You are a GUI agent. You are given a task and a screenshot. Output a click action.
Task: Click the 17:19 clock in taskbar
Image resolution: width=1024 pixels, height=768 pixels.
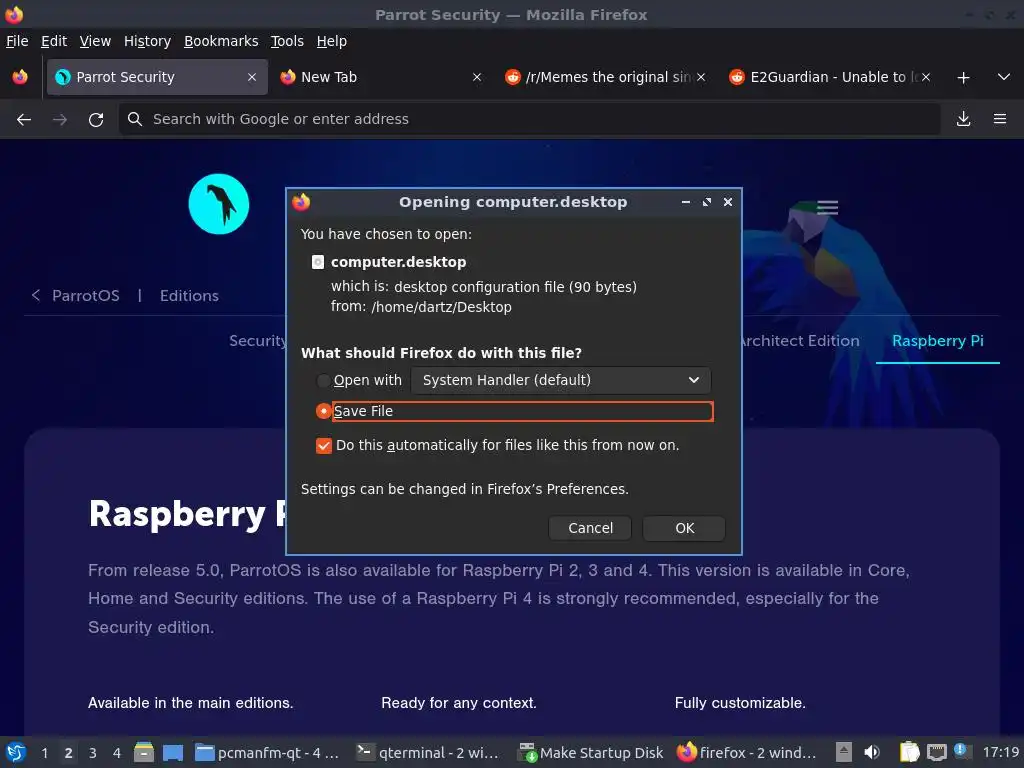coord(1000,753)
